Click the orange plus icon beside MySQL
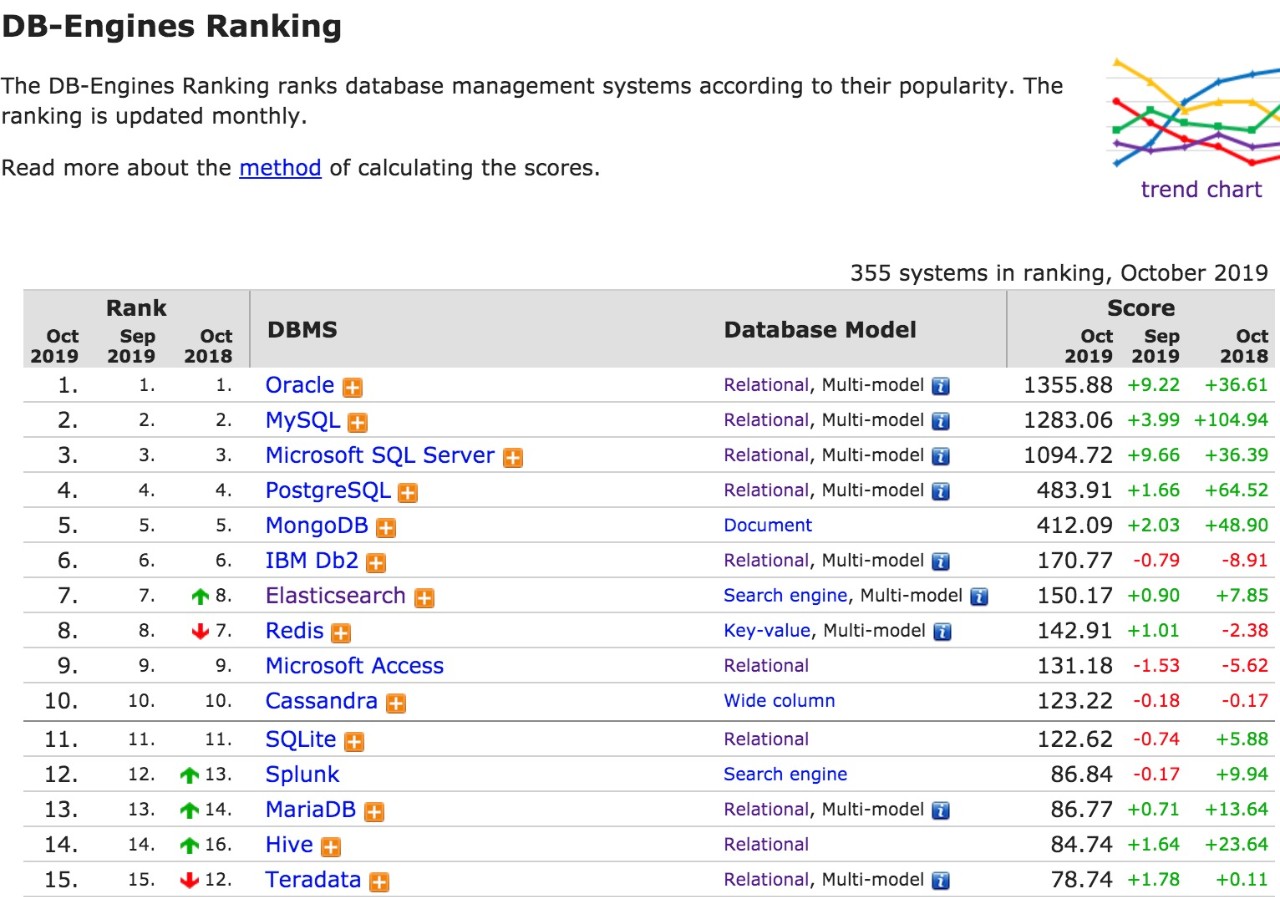1280x897 pixels. pyautogui.click(x=358, y=423)
